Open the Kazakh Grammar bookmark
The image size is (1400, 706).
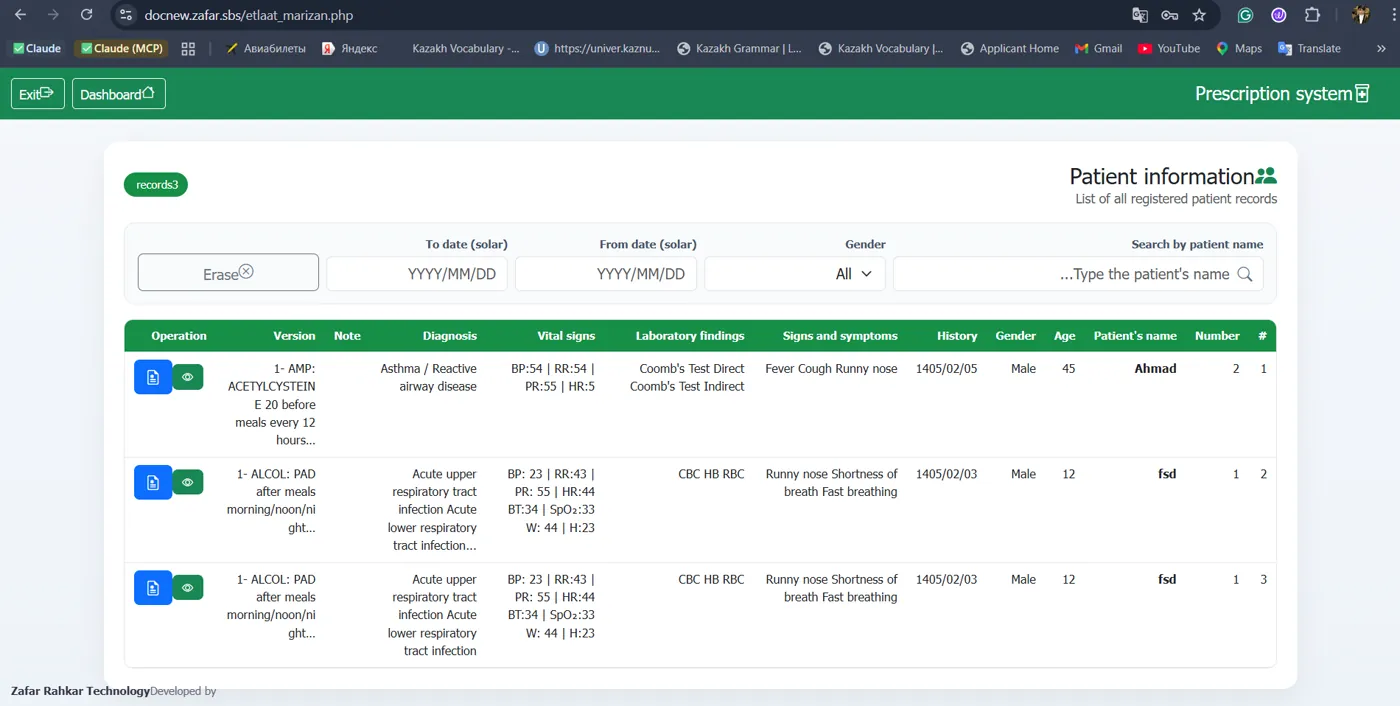(739, 48)
